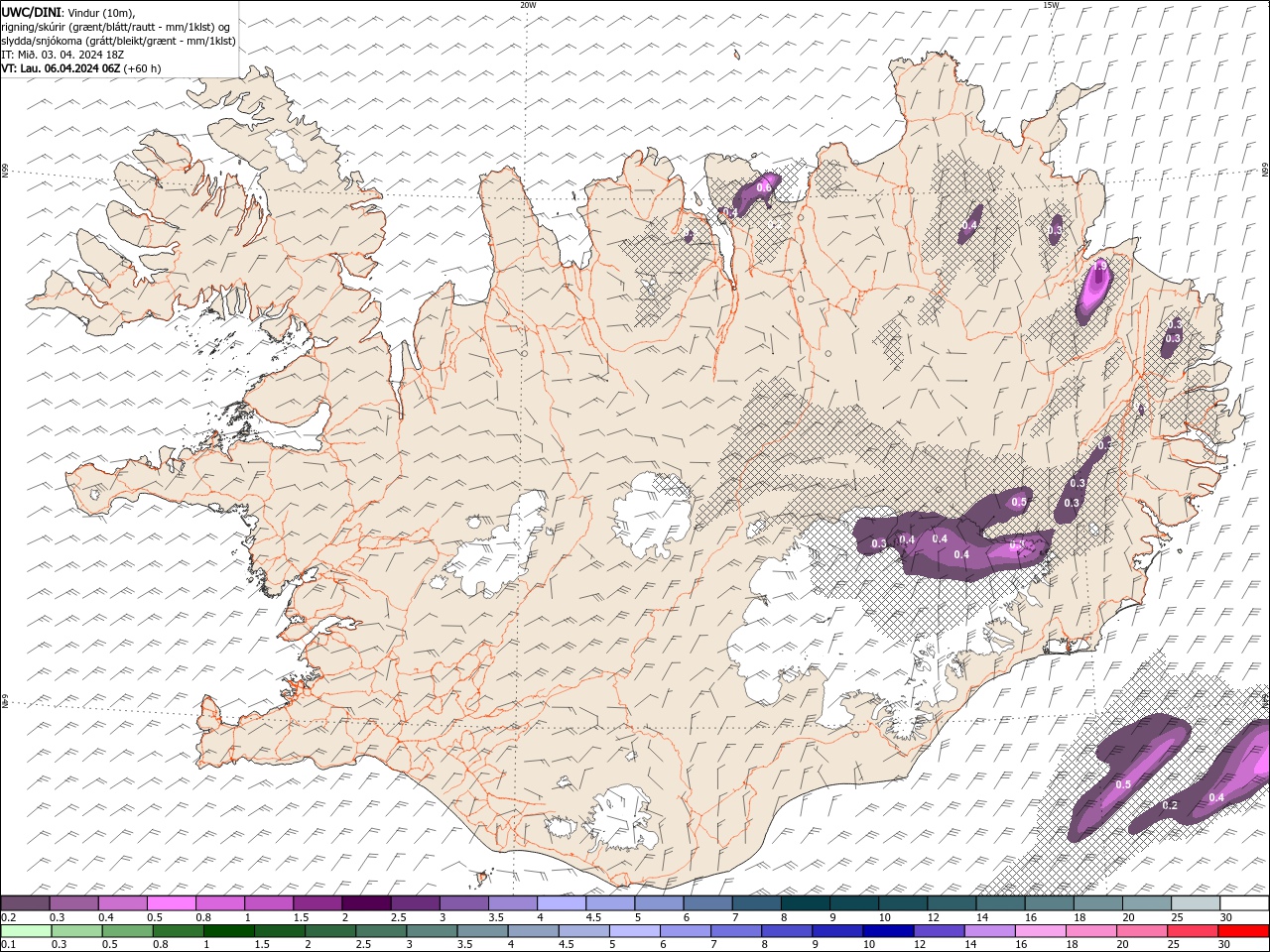The height and width of the screenshot is (952, 1270).
Task: Pick the pink 18 swatch in lower legend
Action: click(1090, 930)
